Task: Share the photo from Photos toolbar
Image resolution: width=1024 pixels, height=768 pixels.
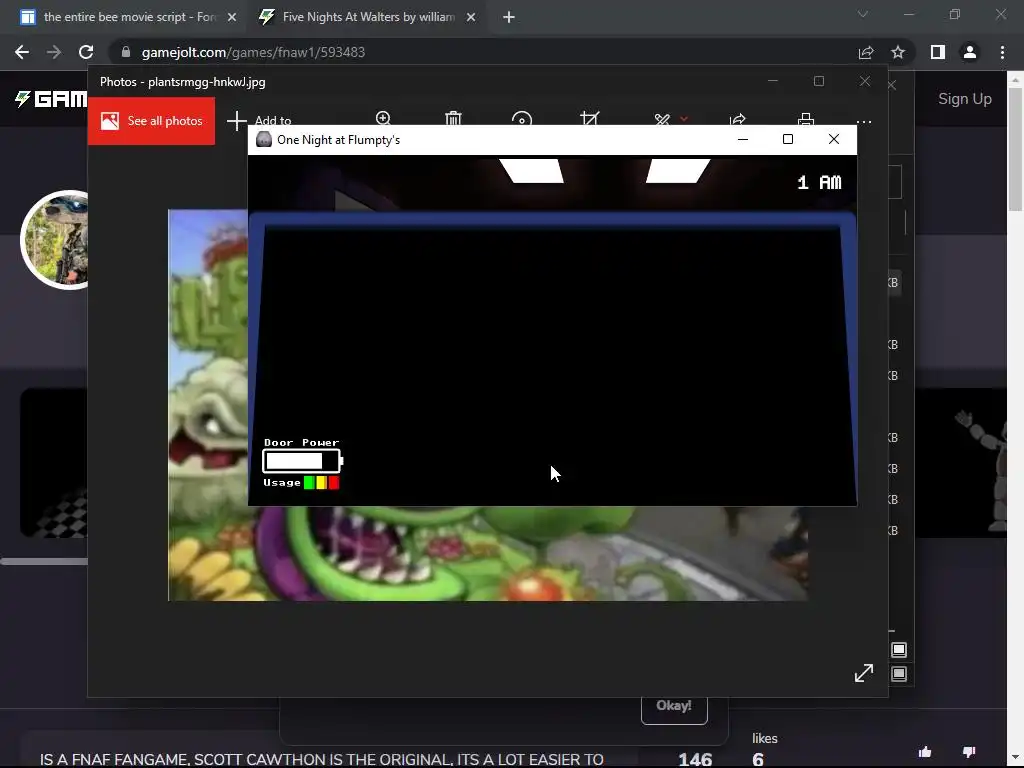Action: pyautogui.click(x=738, y=119)
